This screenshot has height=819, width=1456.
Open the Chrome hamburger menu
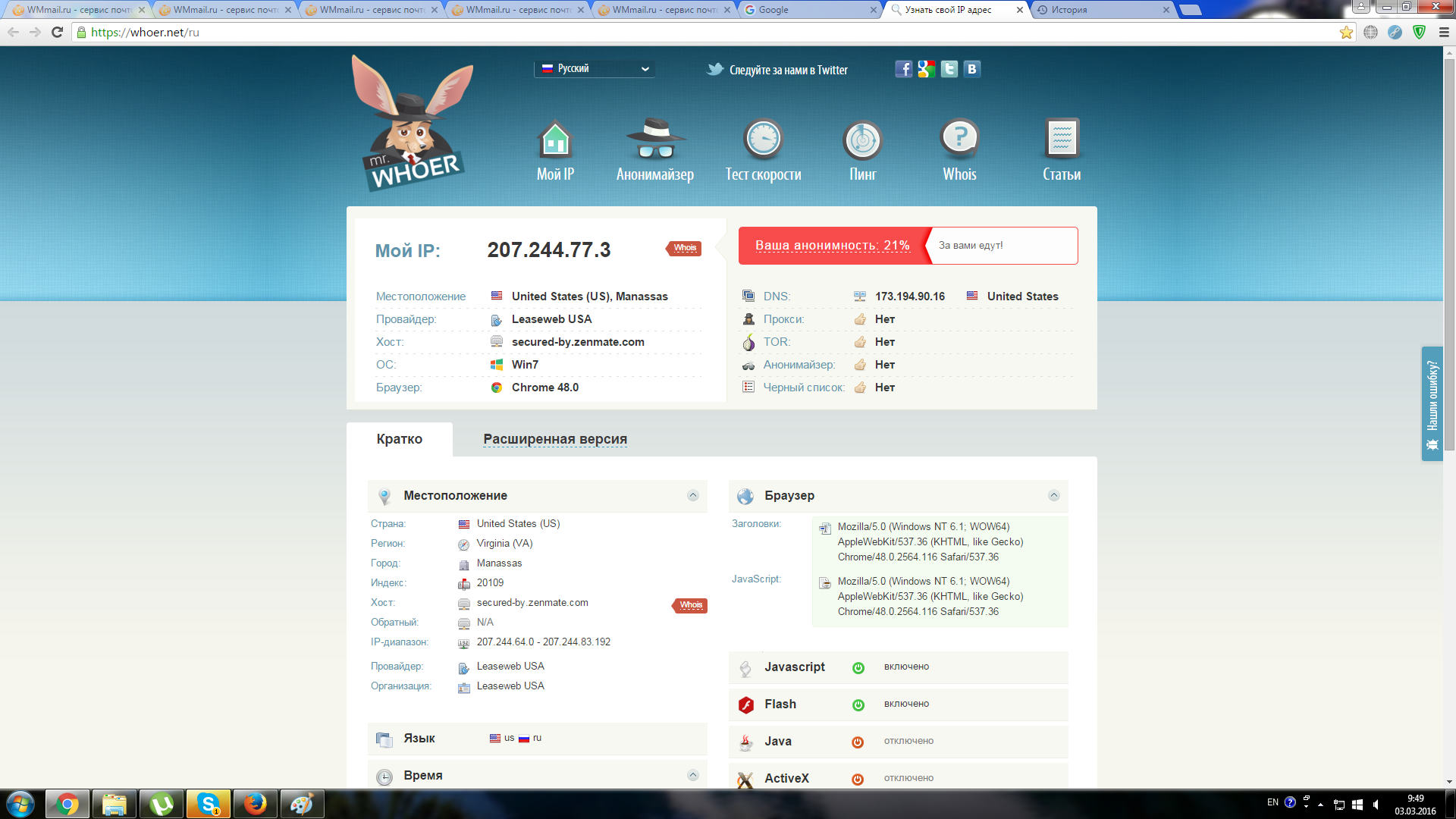pyautogui.click(x=1444, y=32)
